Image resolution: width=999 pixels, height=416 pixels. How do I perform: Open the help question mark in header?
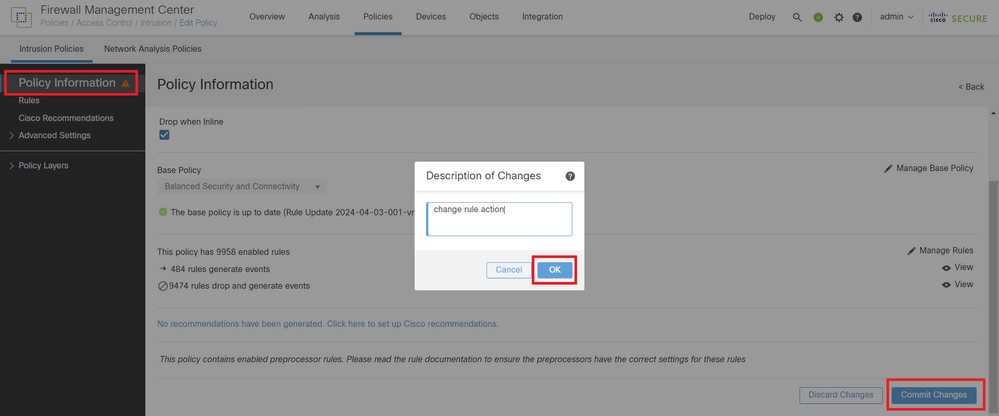[857, 17]
